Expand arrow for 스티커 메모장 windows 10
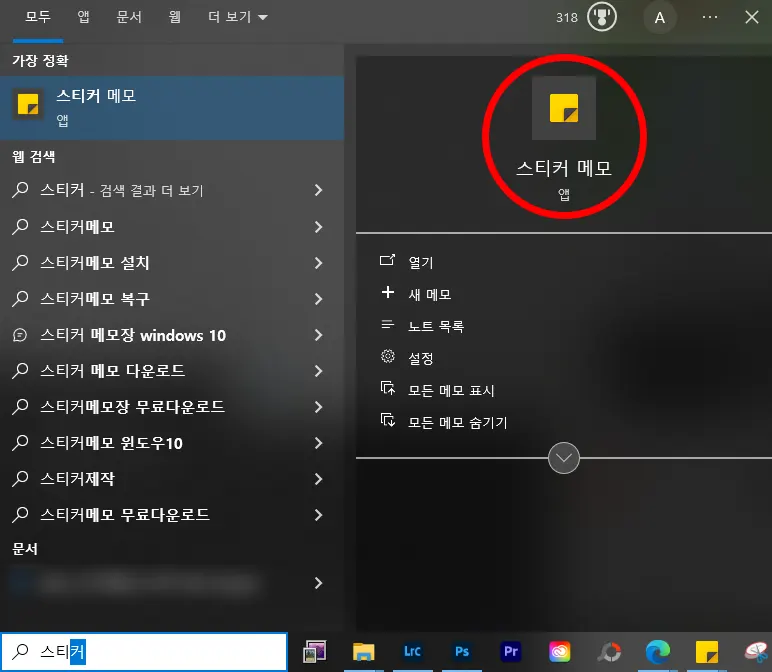The image size is (772, 672). pyautogui.click(x=319, y=335)
